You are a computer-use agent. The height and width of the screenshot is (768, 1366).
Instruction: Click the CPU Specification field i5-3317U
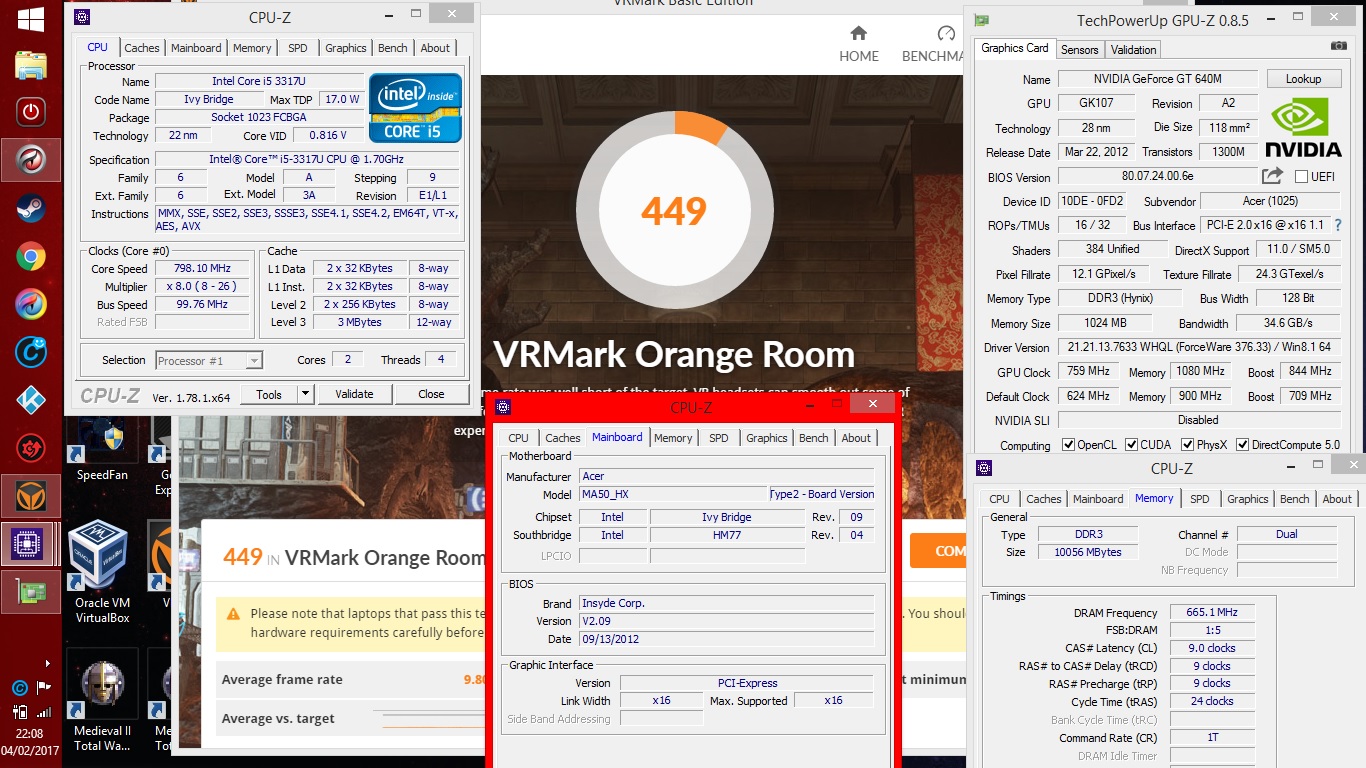pyautogui.click(x=307, y=159)
